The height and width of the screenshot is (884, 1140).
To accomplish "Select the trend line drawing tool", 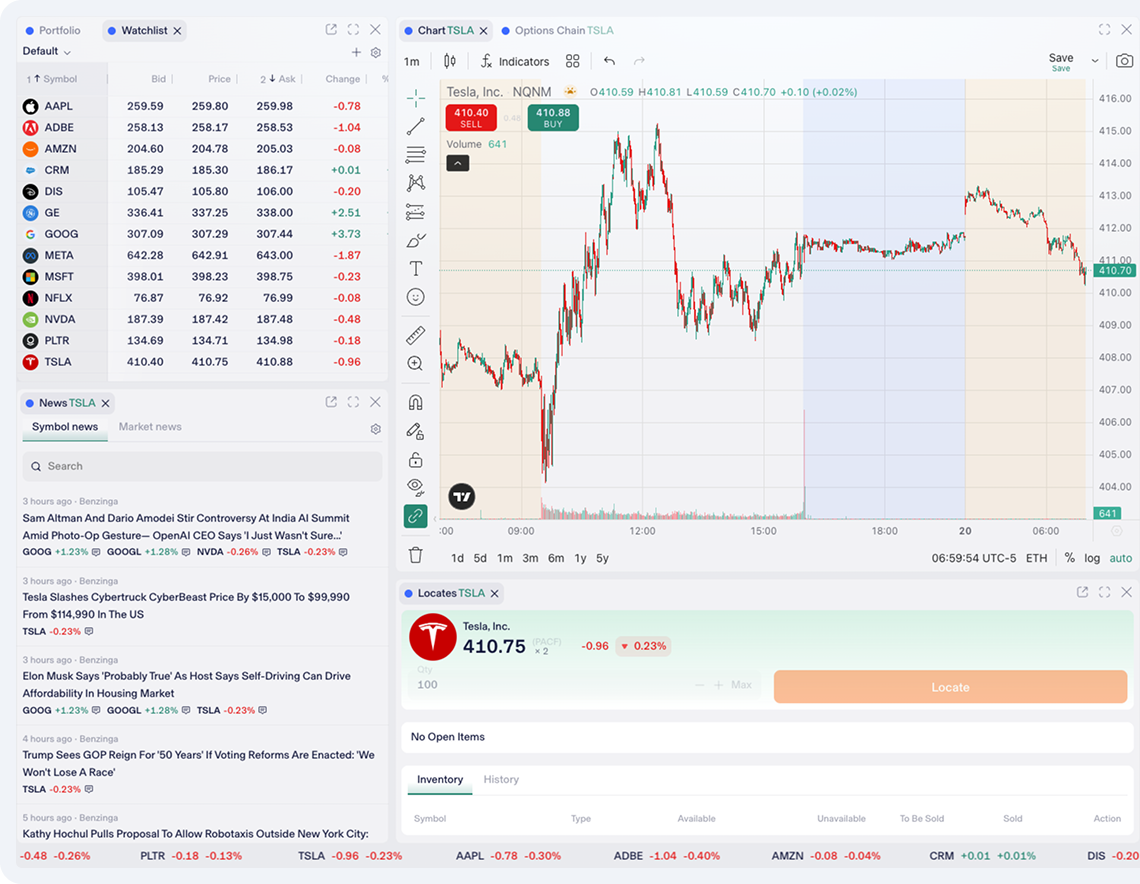I will pos(416,126).
